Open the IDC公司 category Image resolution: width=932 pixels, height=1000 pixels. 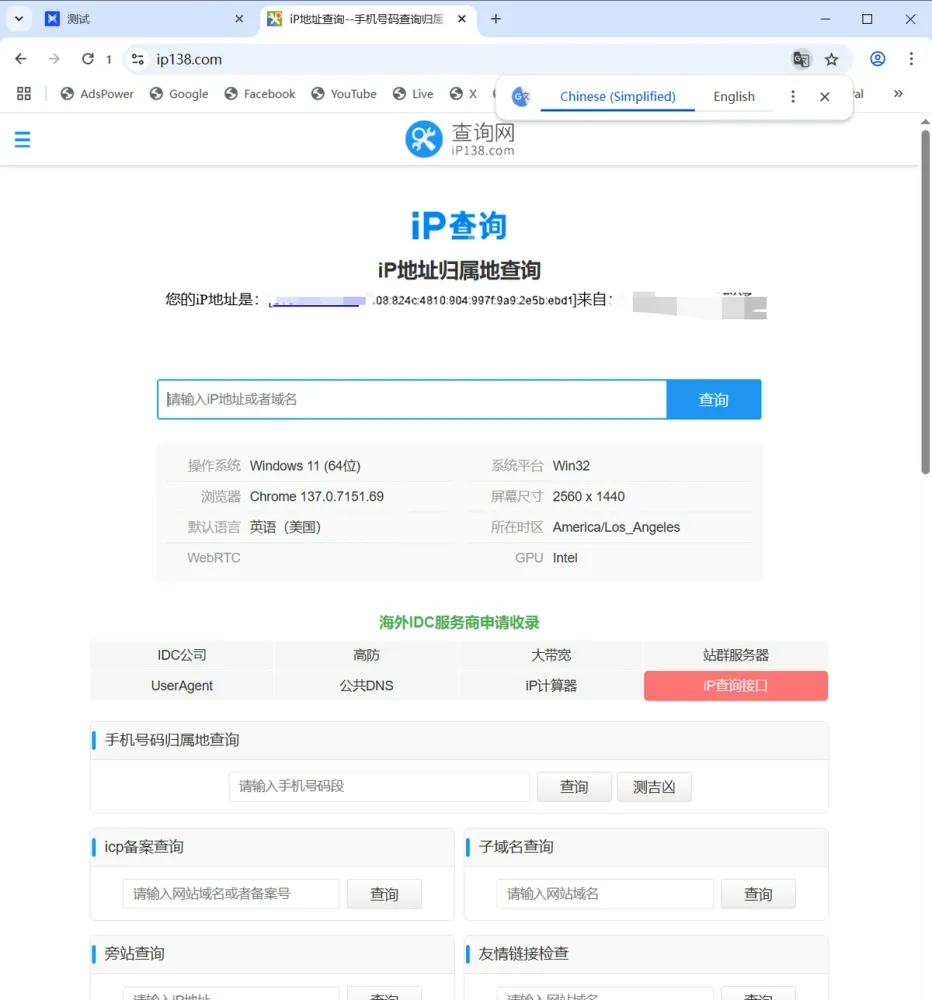pyautogui.click(x=182, y=655)
